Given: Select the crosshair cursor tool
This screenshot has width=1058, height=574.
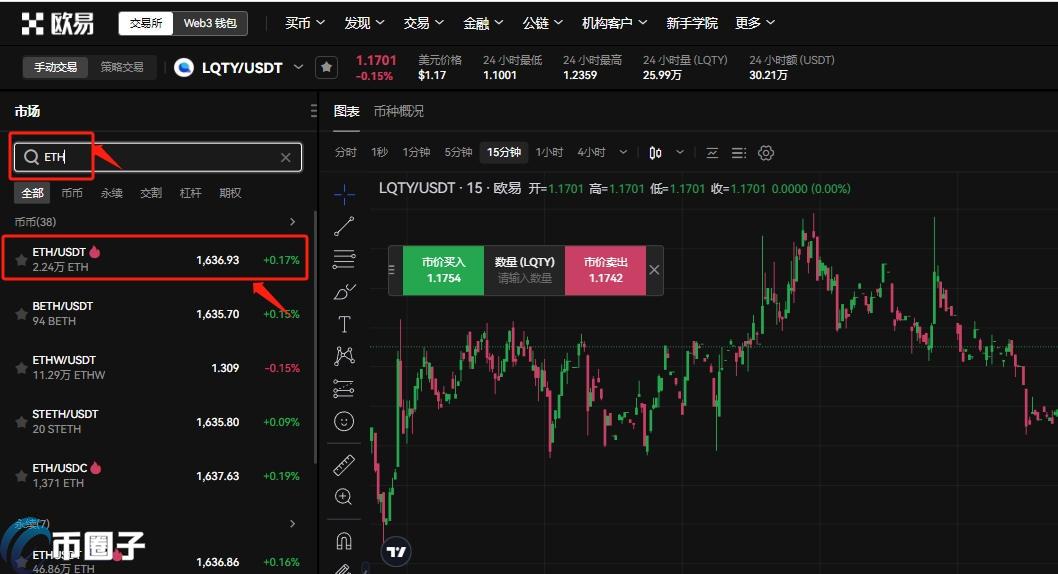Looking at the screenshot, I should point(344,194).
